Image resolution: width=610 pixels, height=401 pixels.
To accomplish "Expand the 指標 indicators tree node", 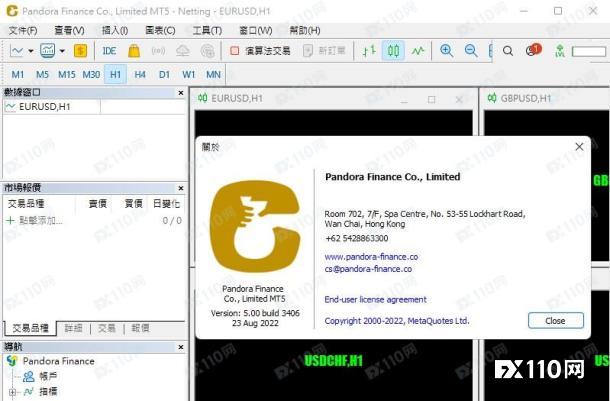I will [12, 392].
